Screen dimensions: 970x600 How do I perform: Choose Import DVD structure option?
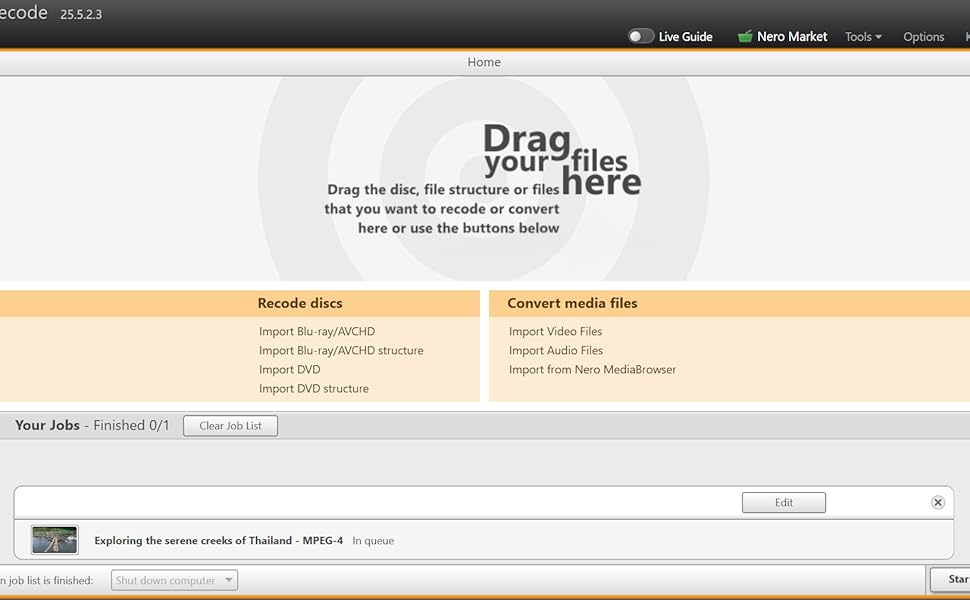point(314,389)
